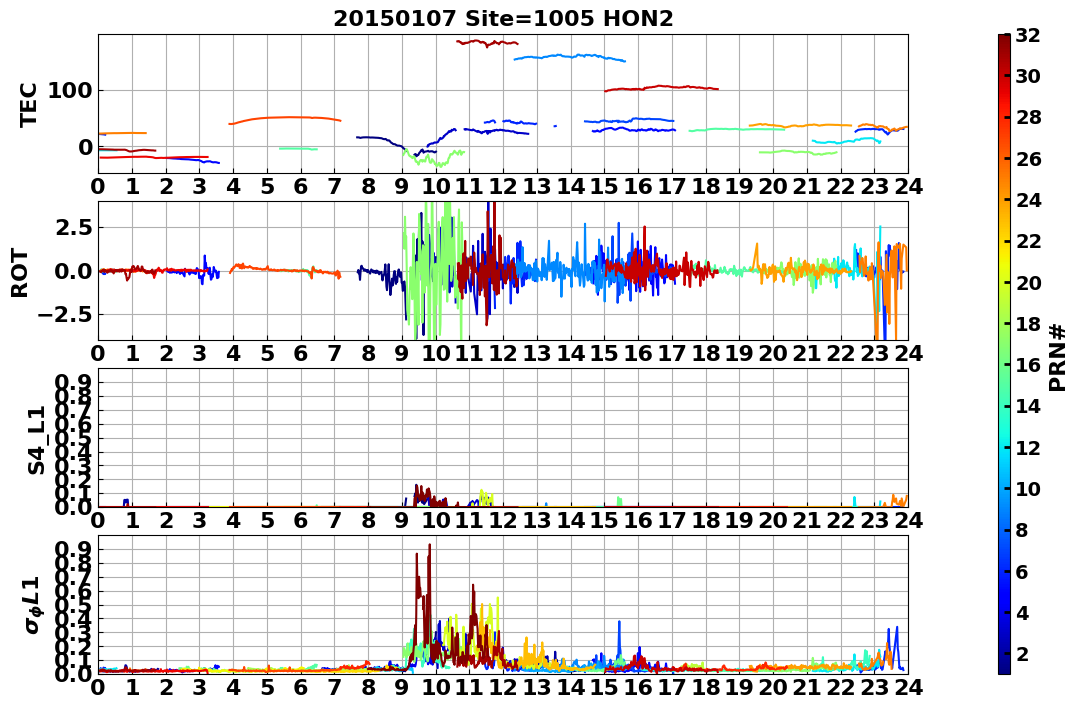
Task: Click hour tick '24' under the TEC plot
Action: tap(908, 186)
